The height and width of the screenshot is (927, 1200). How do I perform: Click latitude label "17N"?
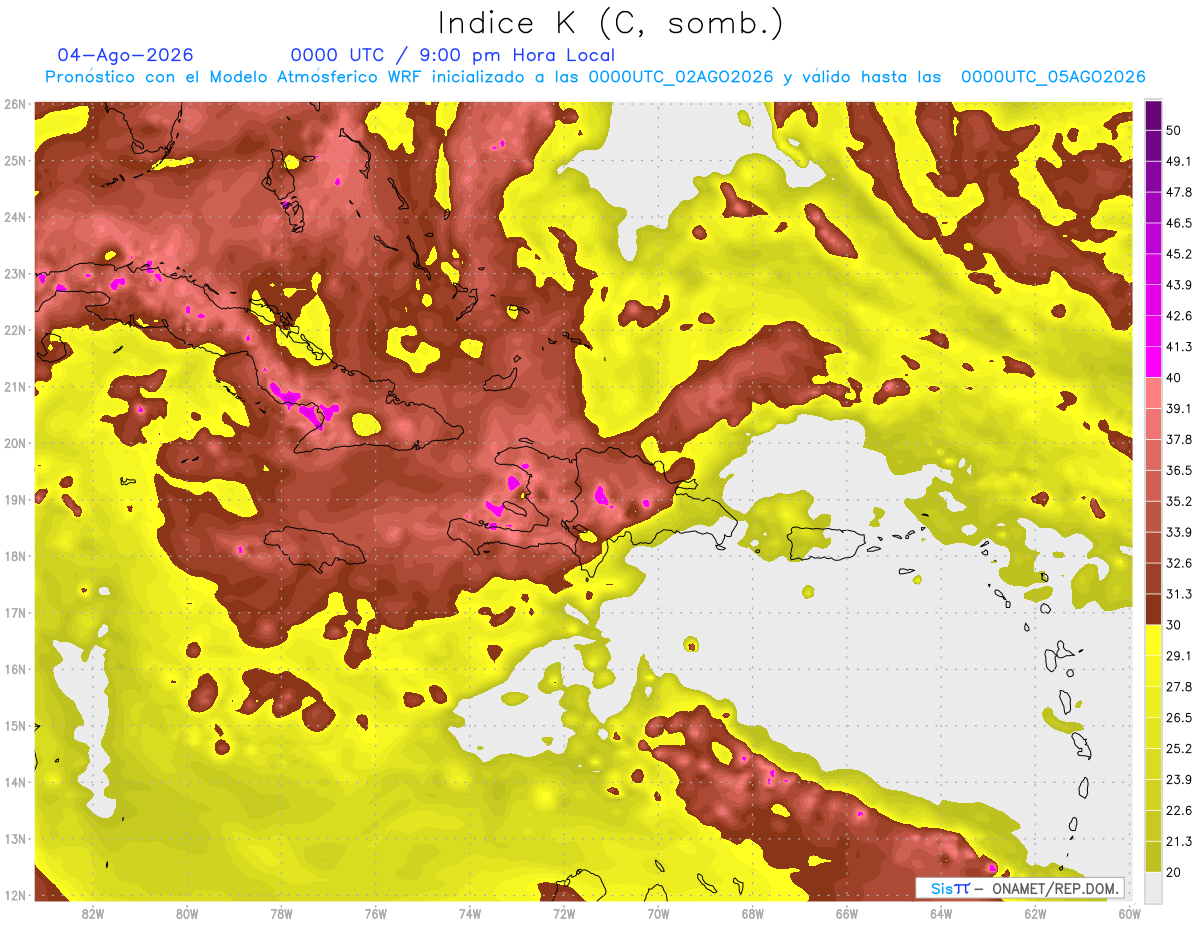(15, 613)
